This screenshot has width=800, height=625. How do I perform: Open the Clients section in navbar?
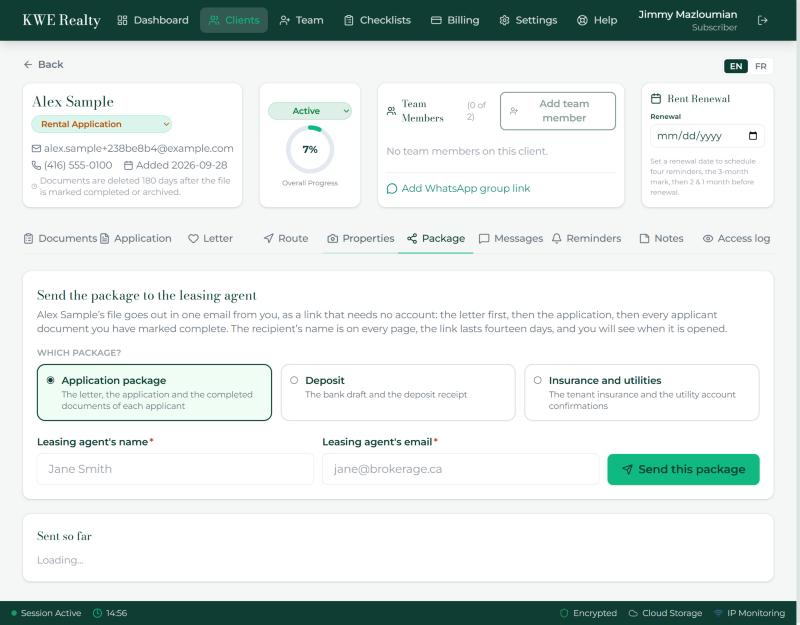point(234,20)
